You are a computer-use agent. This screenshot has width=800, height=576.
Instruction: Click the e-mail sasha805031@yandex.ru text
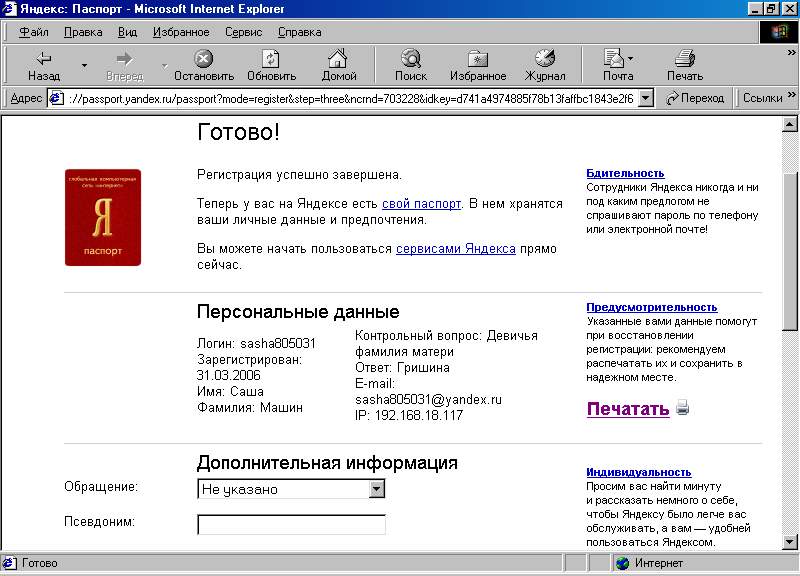[x=428, y=399]
